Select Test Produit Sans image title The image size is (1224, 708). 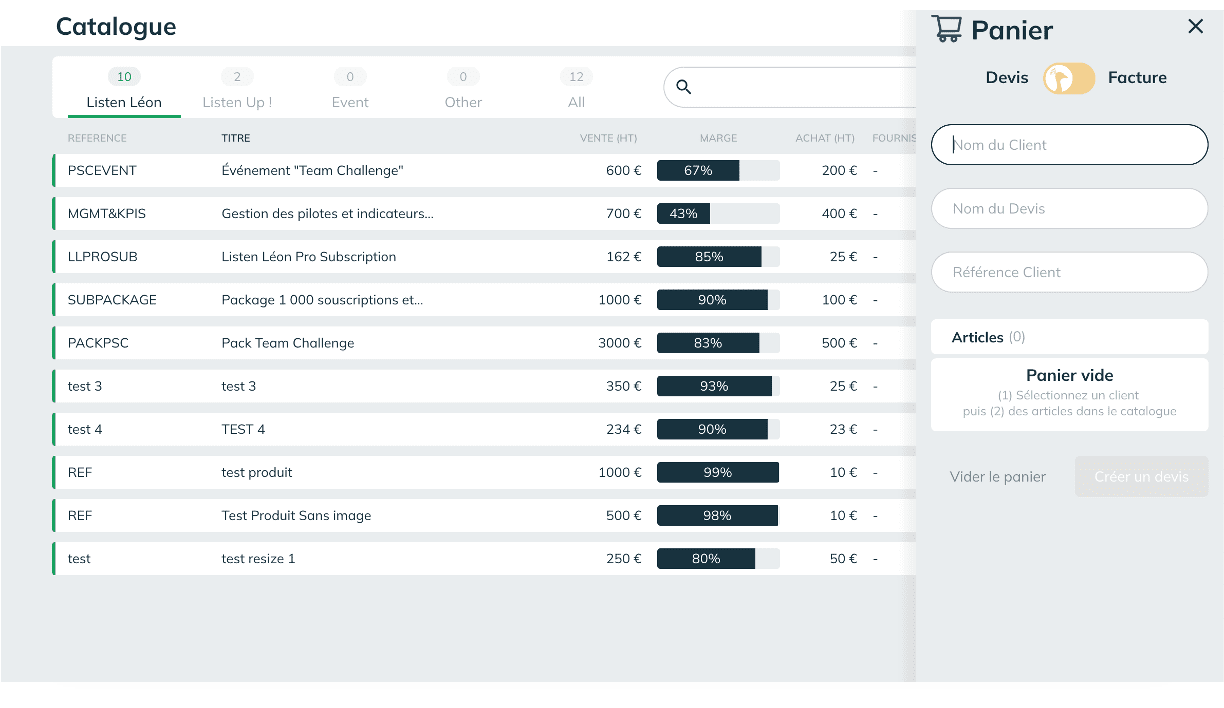pos(296,516)
